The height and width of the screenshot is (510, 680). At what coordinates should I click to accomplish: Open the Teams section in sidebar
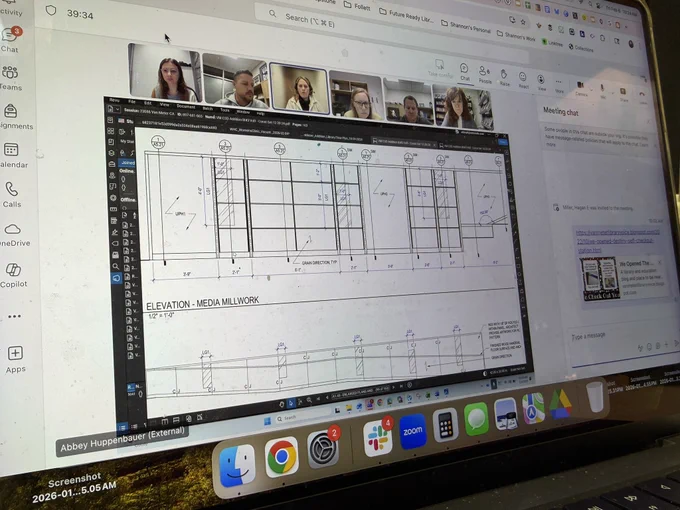pos(10,78)
